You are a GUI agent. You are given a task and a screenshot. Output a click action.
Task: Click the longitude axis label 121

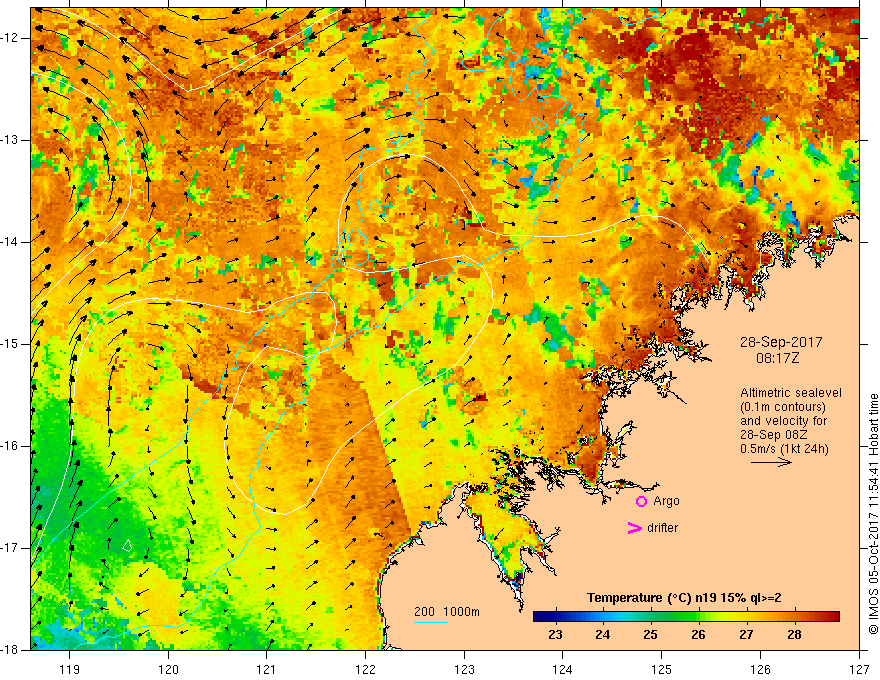(x=267, y=669)
